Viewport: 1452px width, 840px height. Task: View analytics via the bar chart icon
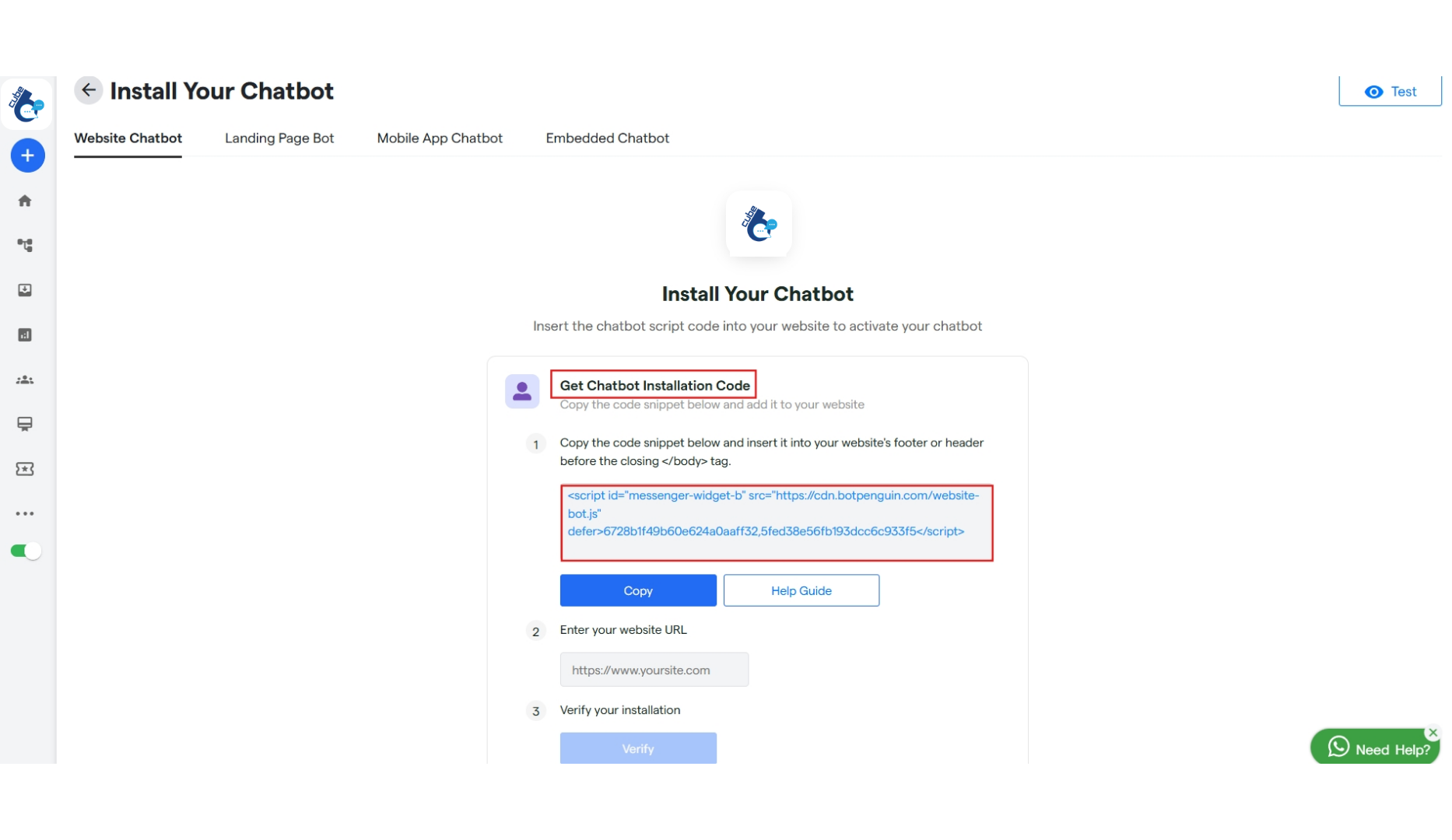(x=25, y=335)
